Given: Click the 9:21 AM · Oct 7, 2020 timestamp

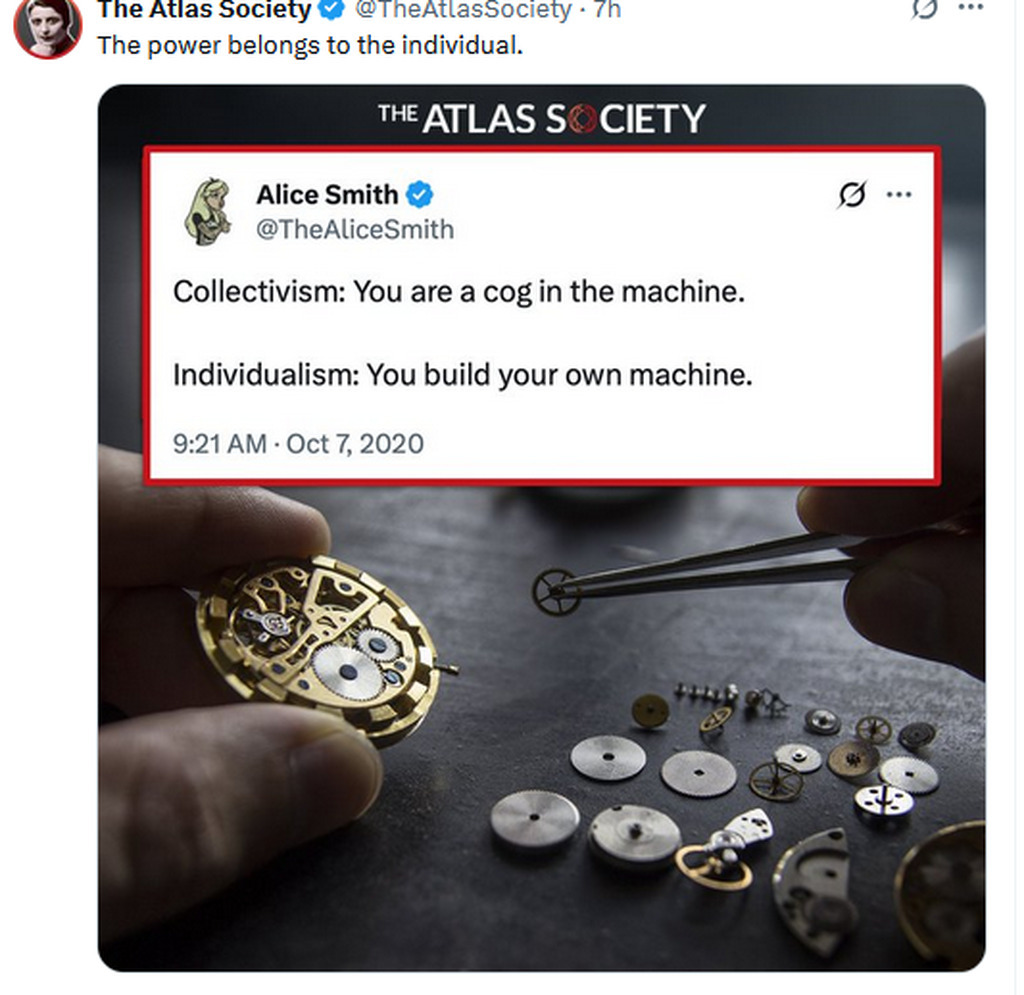Looking at the screenshot, I should [x=298, y=444].
